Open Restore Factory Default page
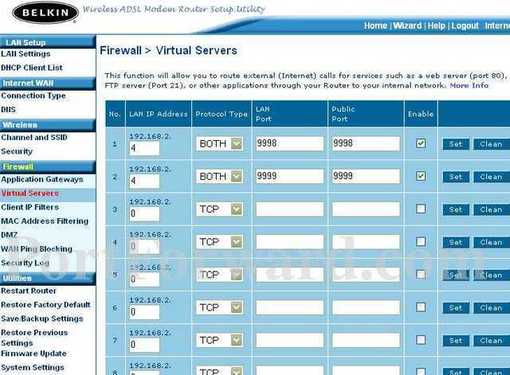 [x=46, y=305]
